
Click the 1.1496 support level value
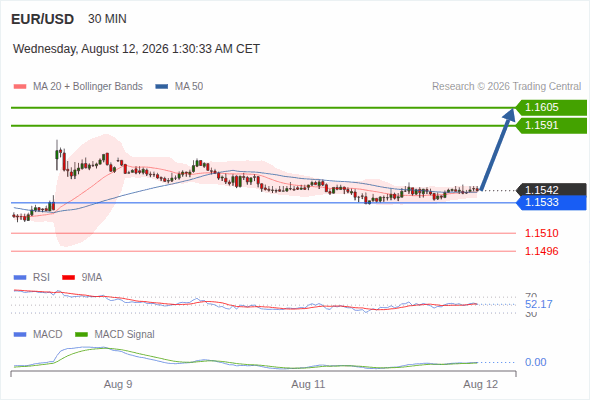(x=541, y=251)
